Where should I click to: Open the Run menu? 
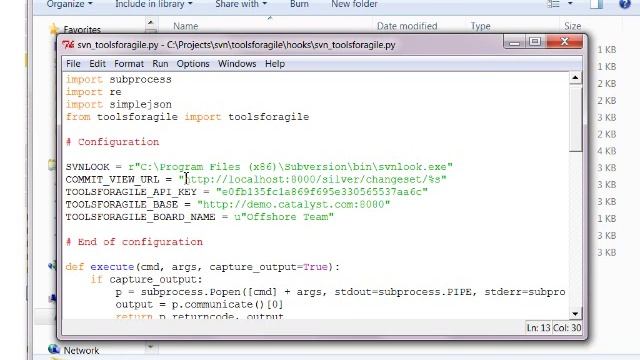pos(160,64)
